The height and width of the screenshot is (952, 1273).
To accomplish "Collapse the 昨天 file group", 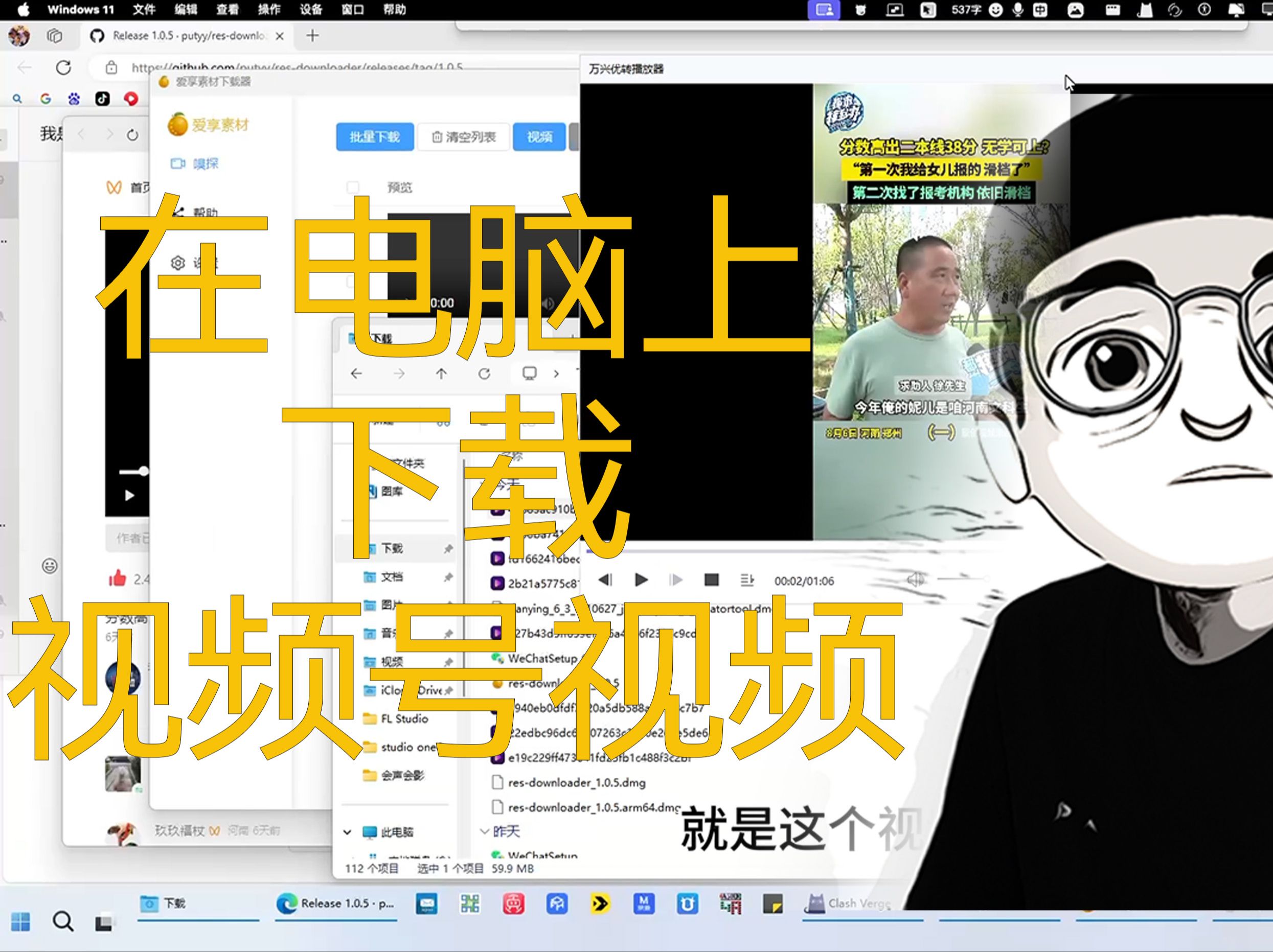I will click(x=485, y=830).
